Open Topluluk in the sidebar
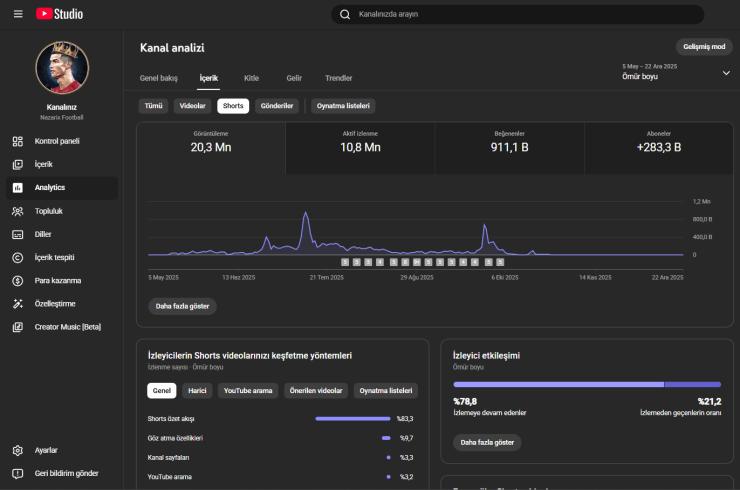This screenshot has height=490, width=740. (x=49, y=211)
